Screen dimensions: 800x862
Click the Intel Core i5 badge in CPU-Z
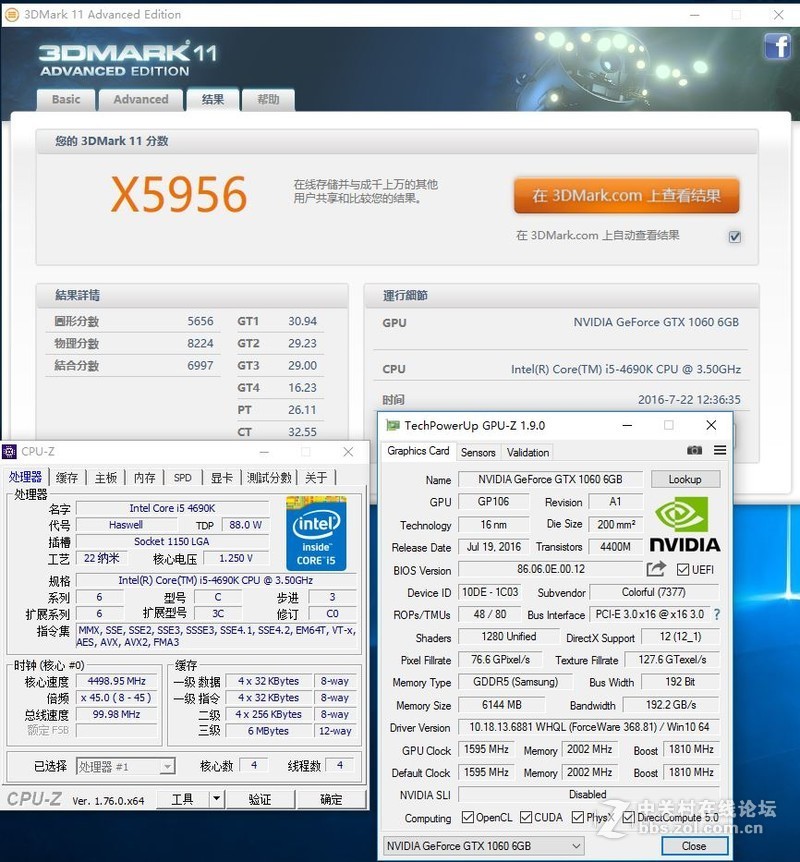317,534
